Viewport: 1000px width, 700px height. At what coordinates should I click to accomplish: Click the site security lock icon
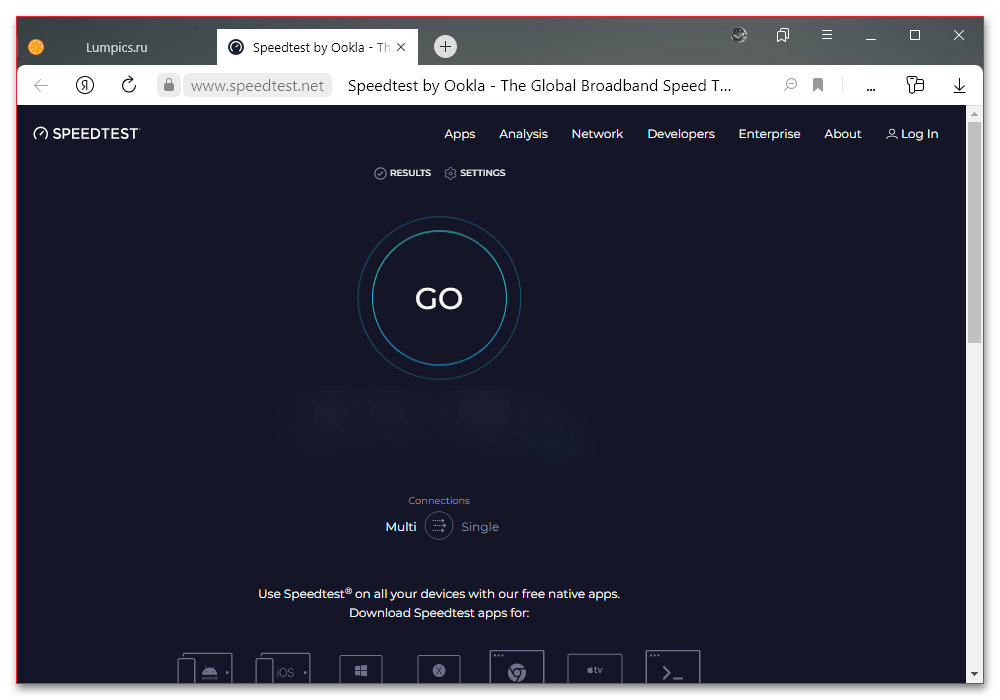click(x=168, y=85)
